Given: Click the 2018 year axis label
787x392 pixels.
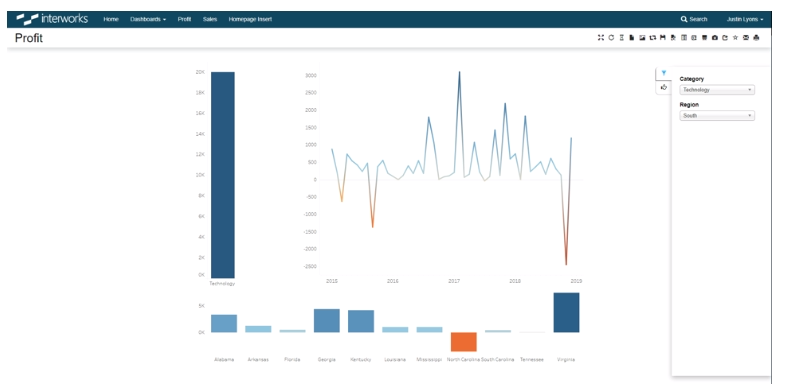Looking at the screenshot, I should (x=515, y=281).
